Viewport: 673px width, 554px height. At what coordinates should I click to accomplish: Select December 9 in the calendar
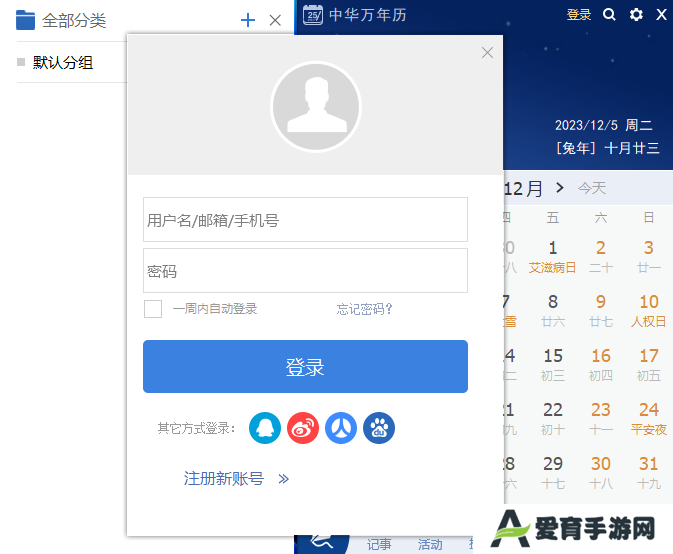tap(600, 311)
